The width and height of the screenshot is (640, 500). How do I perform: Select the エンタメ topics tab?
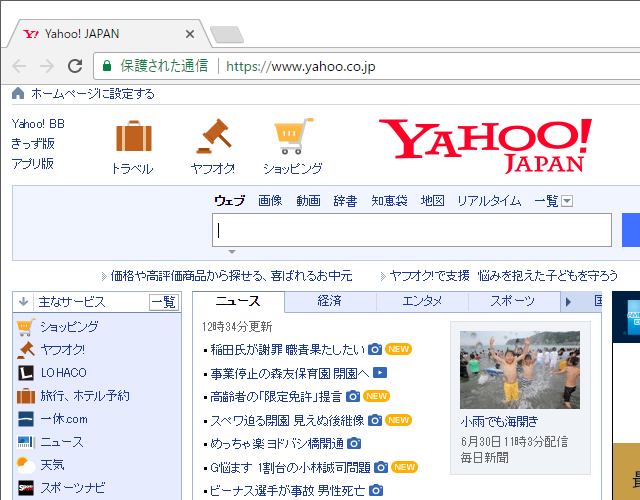click(x=422, y=301)
